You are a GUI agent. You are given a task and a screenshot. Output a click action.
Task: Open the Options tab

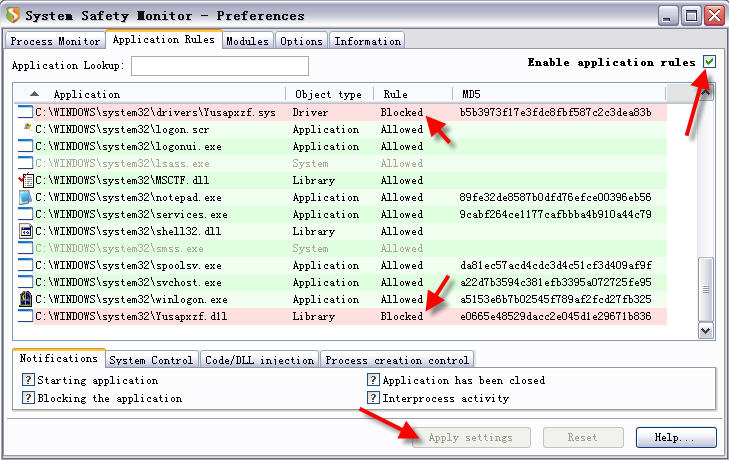pos(301,41)
